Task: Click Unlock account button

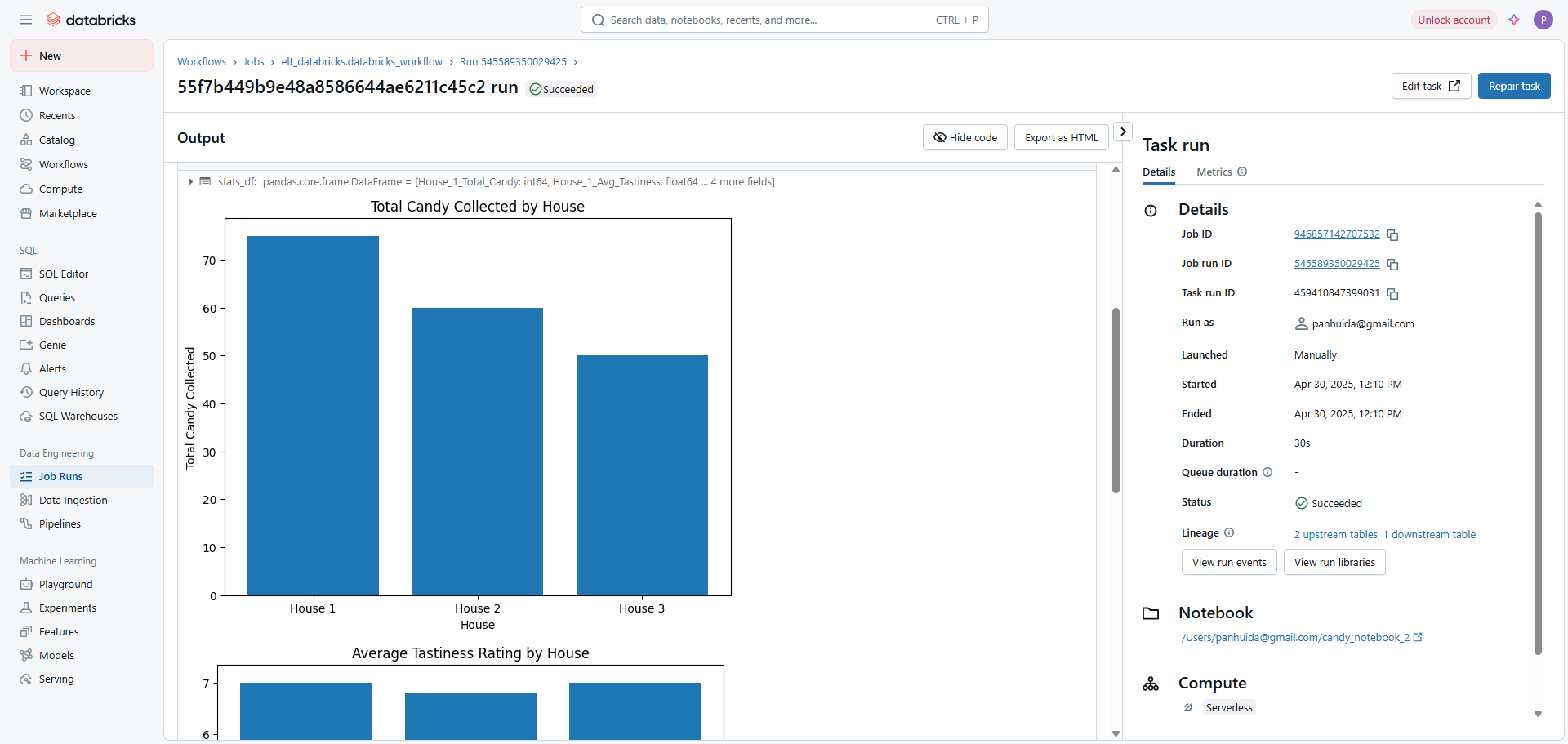Action: (1454, 20)
